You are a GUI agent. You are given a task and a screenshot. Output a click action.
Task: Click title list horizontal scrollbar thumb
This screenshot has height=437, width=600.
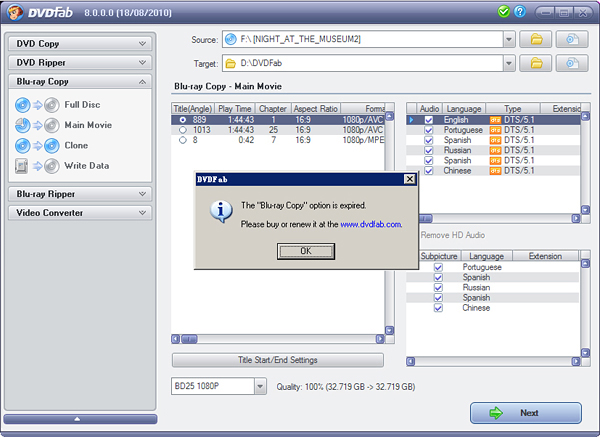189,339
